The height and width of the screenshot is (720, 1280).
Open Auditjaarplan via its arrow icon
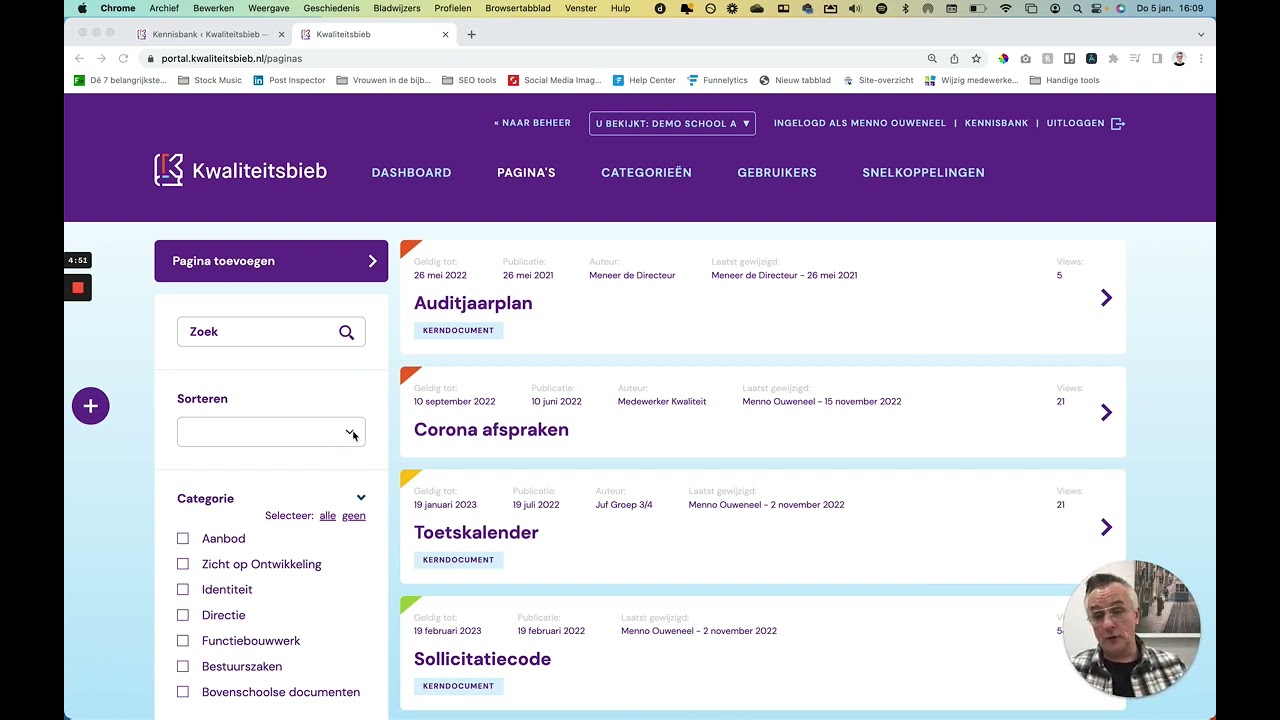[1106, 298]
